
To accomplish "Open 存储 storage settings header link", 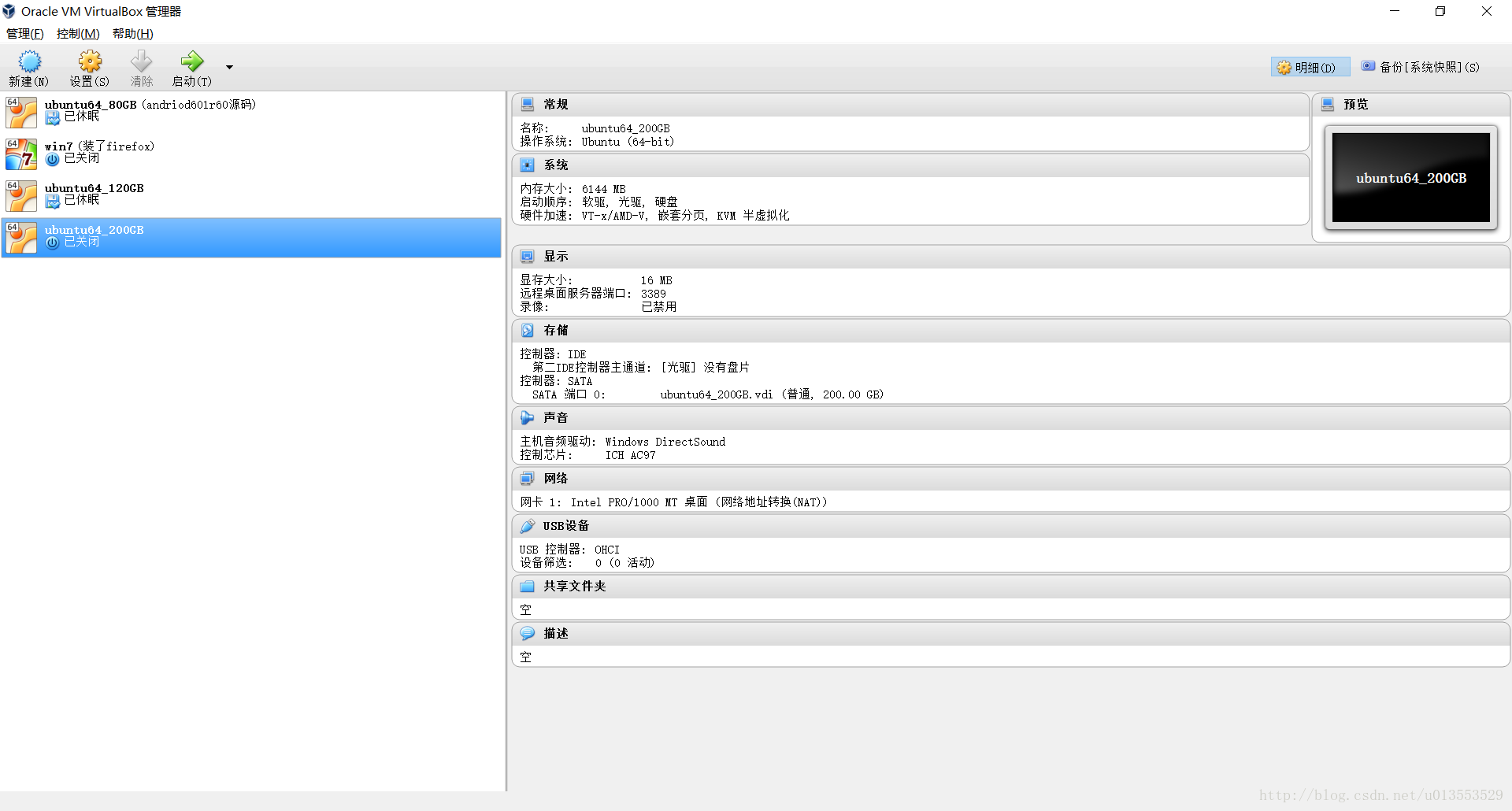I will (555, 331).
